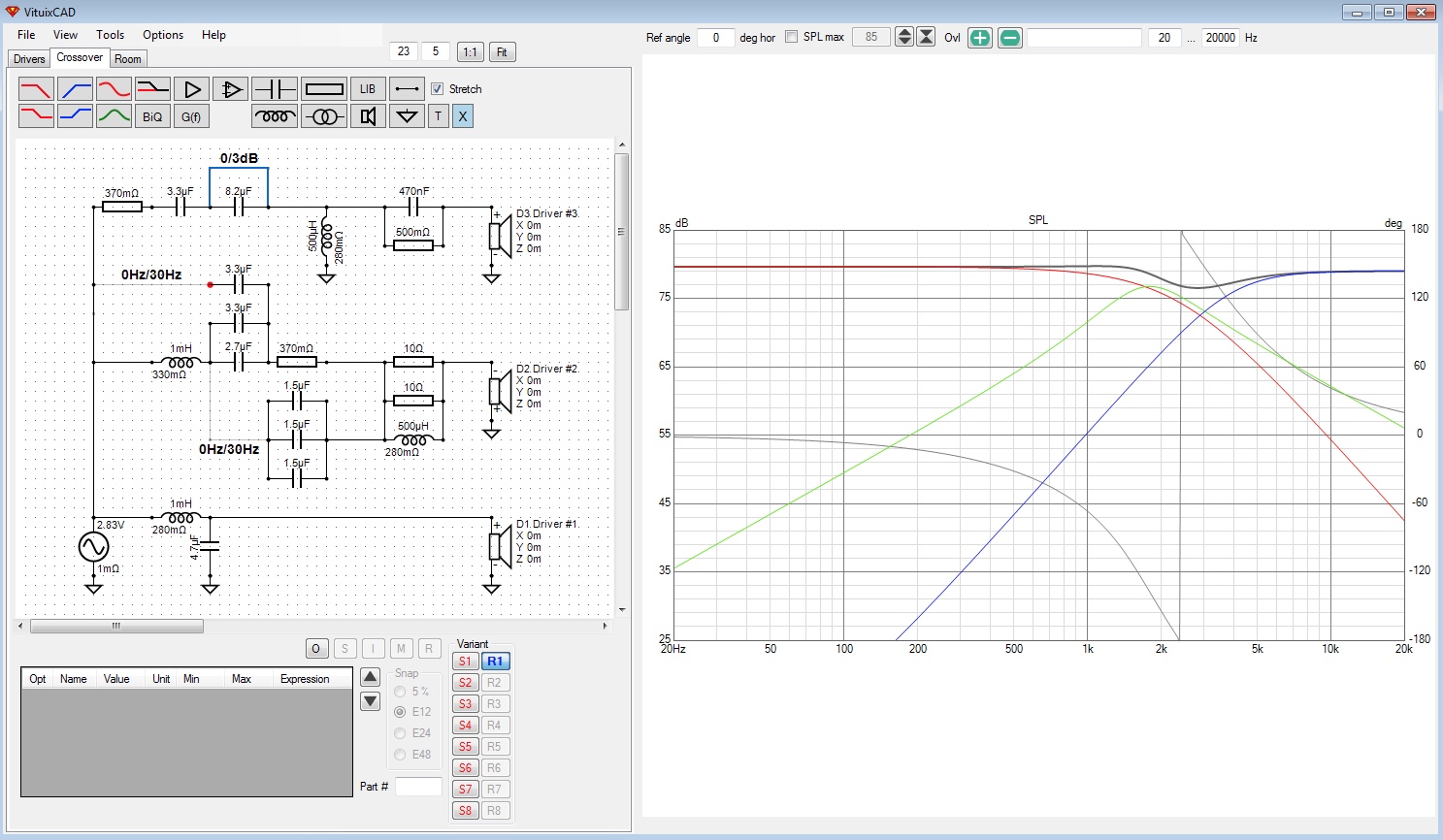Toggle the highlighted X toolbar button
1443x840 pixels.
(462, 116)
